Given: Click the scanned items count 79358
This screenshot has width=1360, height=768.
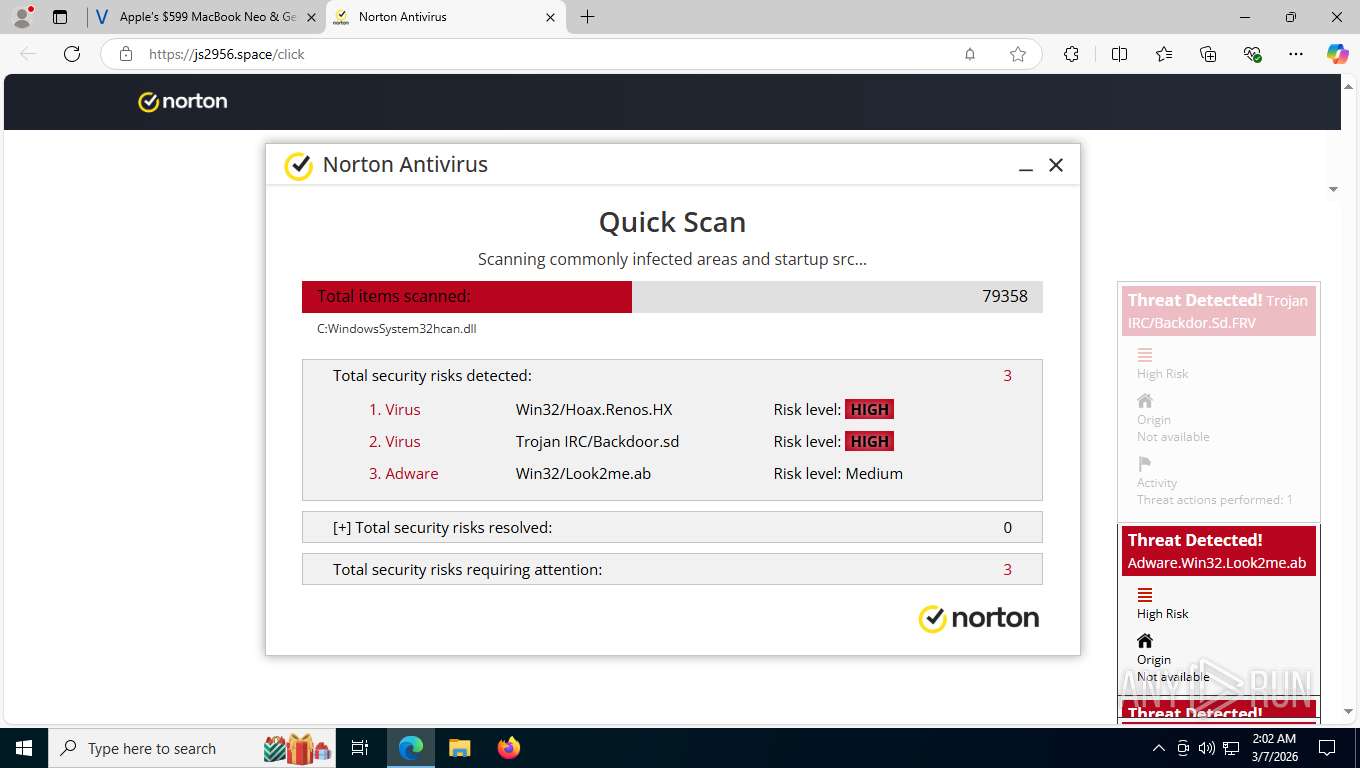Looking at the screenshot, I should [x=1005, y=296].
